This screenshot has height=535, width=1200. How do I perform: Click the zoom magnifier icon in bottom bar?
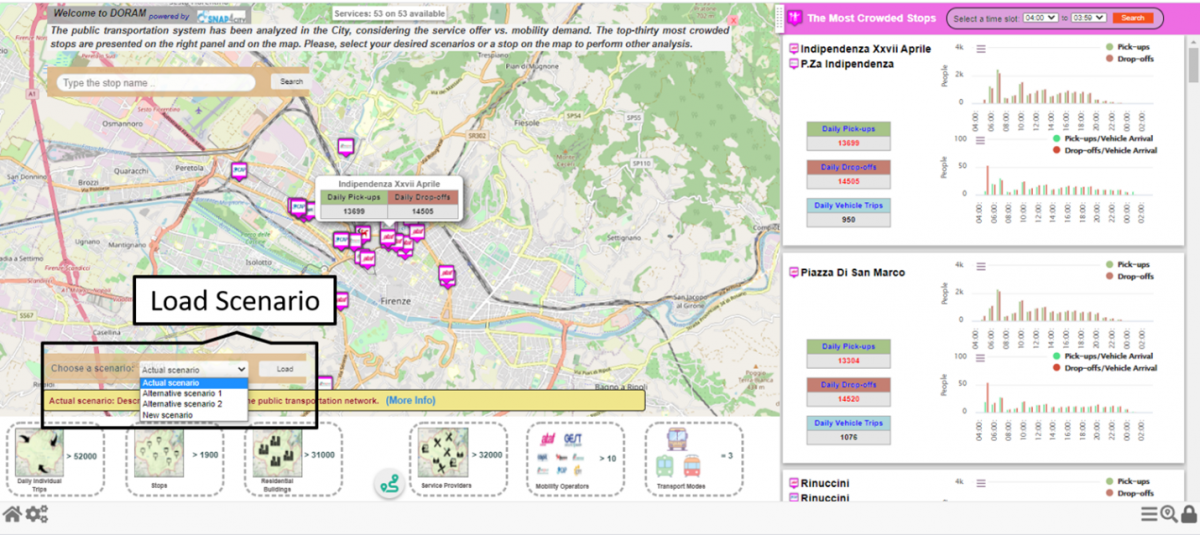click(1169, 515)
